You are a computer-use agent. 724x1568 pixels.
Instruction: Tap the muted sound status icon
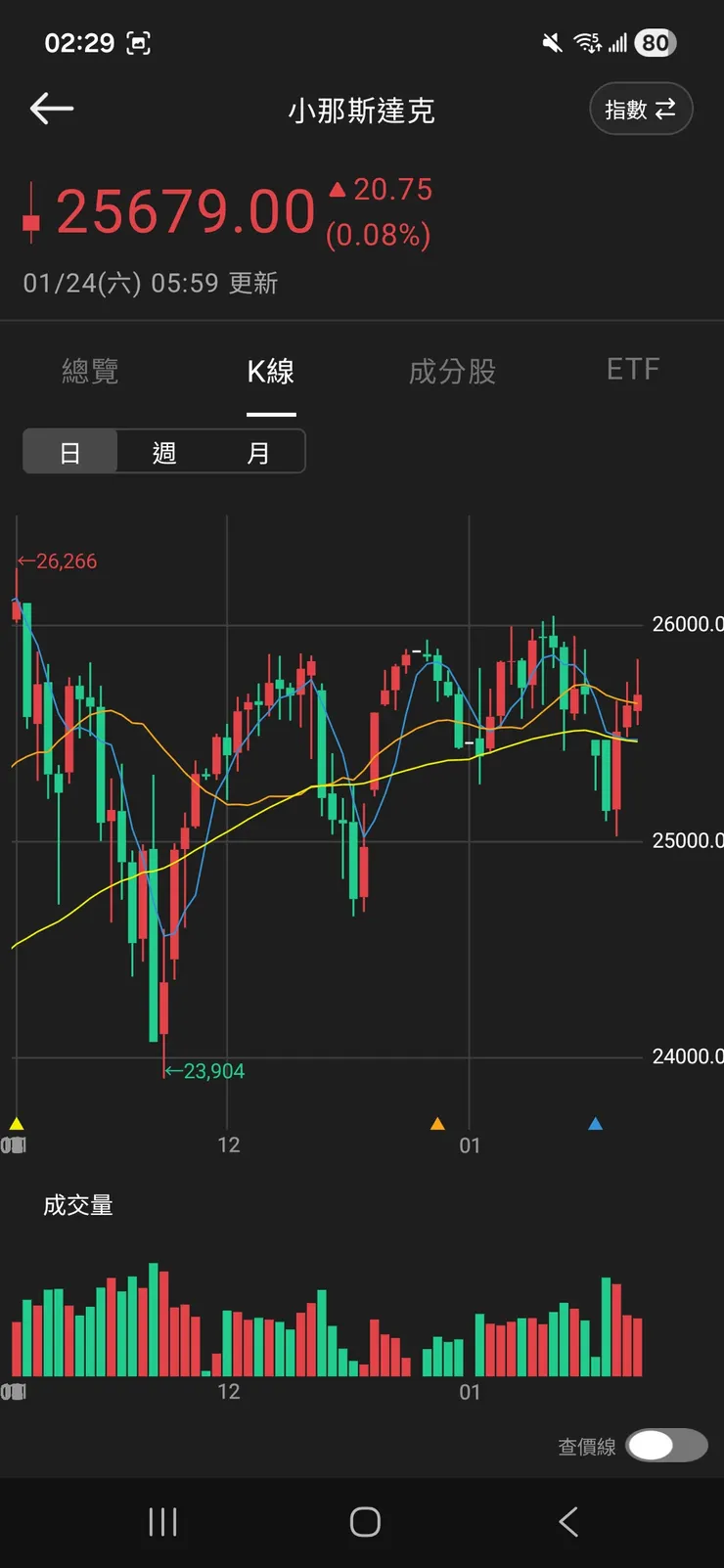[553, 43]
